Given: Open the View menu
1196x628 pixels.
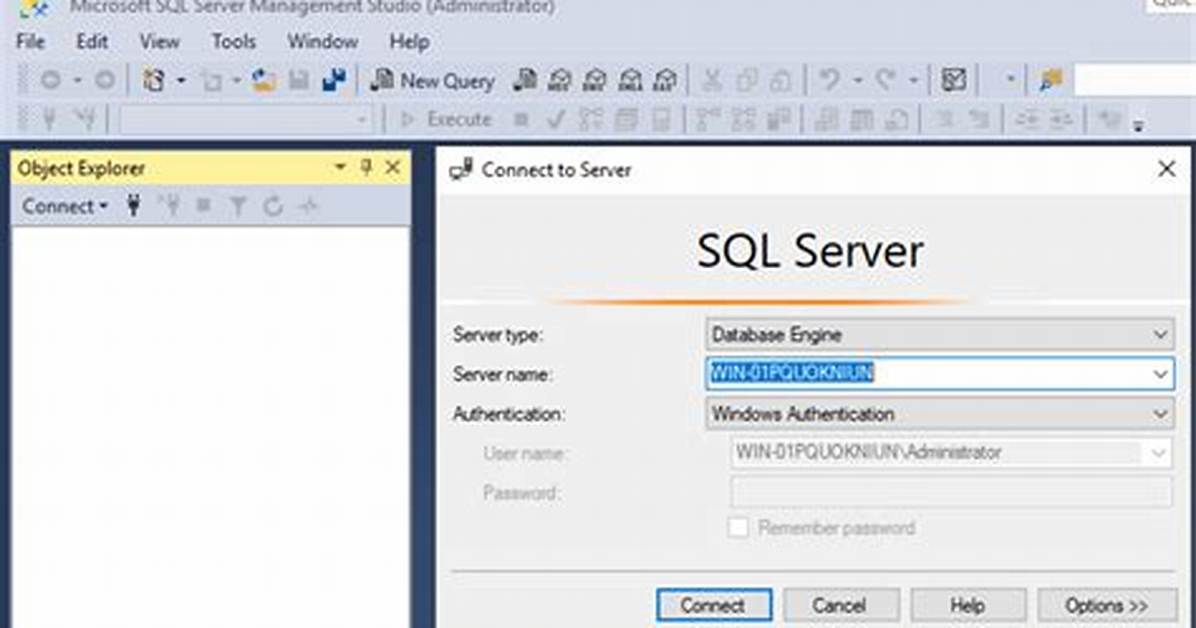Looking at the screenshot, I should (x=159, y=41).
